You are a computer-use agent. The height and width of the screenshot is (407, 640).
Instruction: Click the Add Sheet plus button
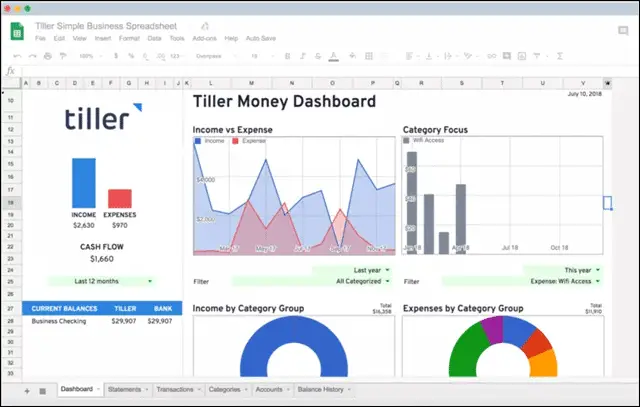(27, 391)
